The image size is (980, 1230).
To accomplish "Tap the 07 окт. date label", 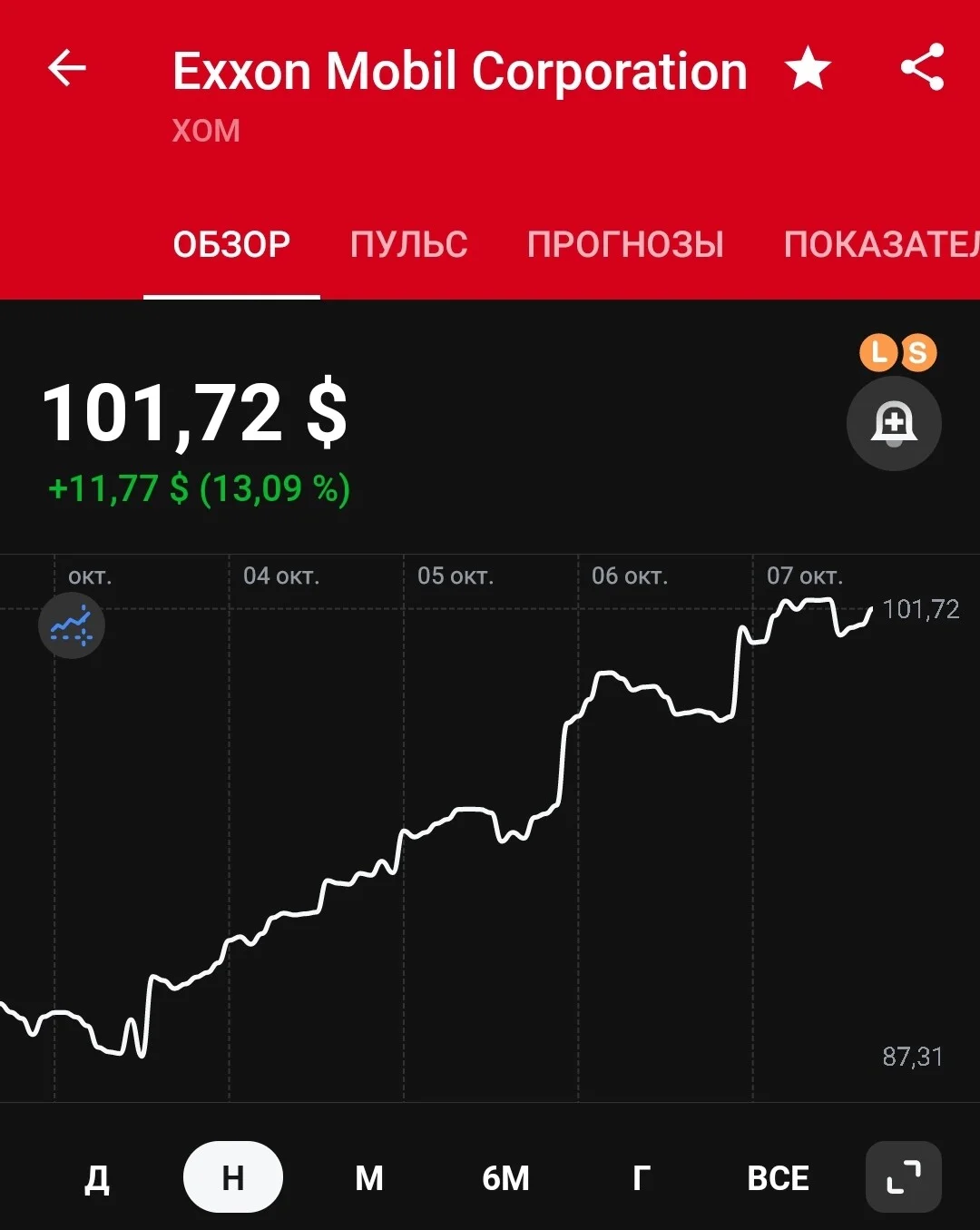I will point(805,576).
